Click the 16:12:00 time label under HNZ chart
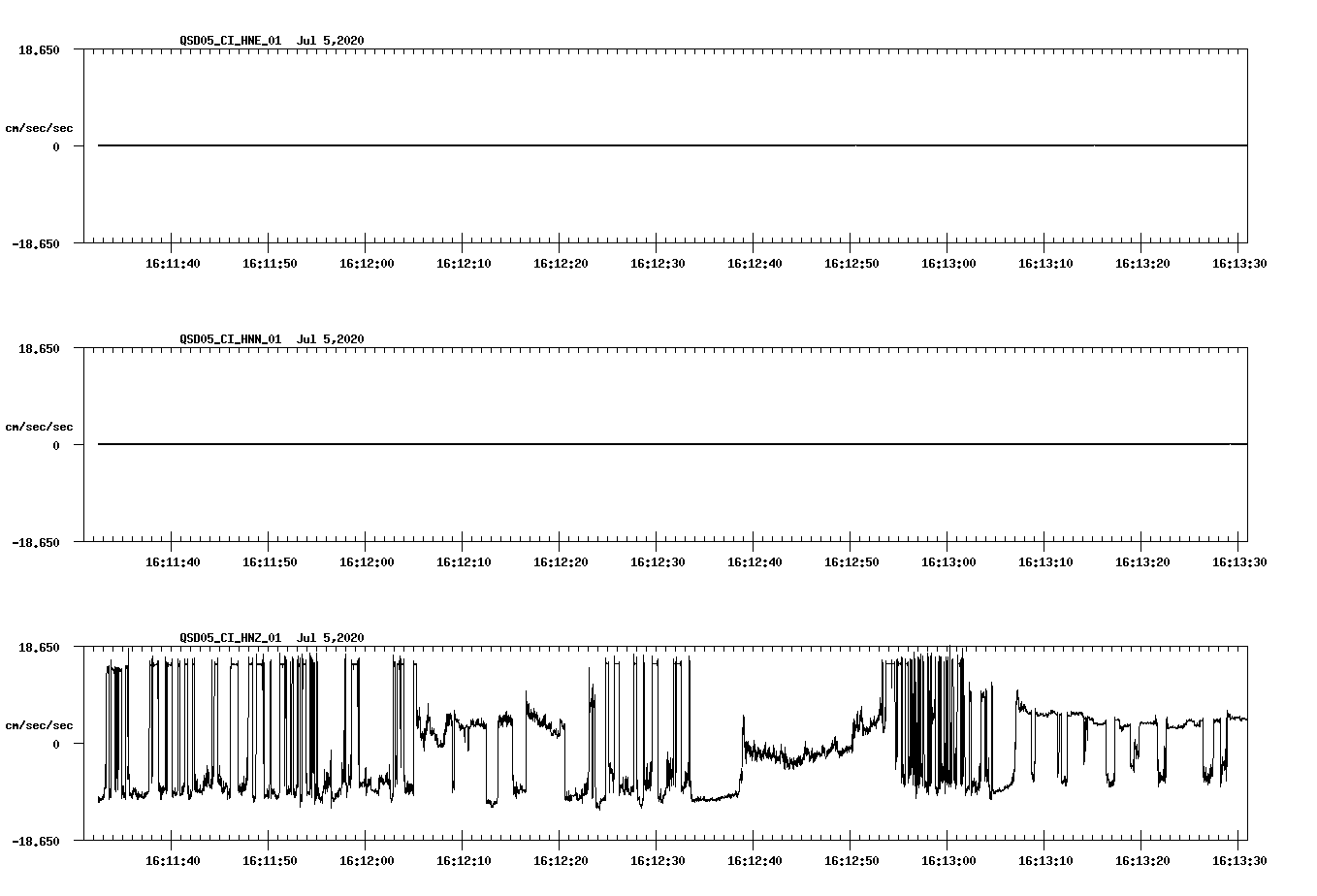1317x896 pixels. (x=367, y=861)
